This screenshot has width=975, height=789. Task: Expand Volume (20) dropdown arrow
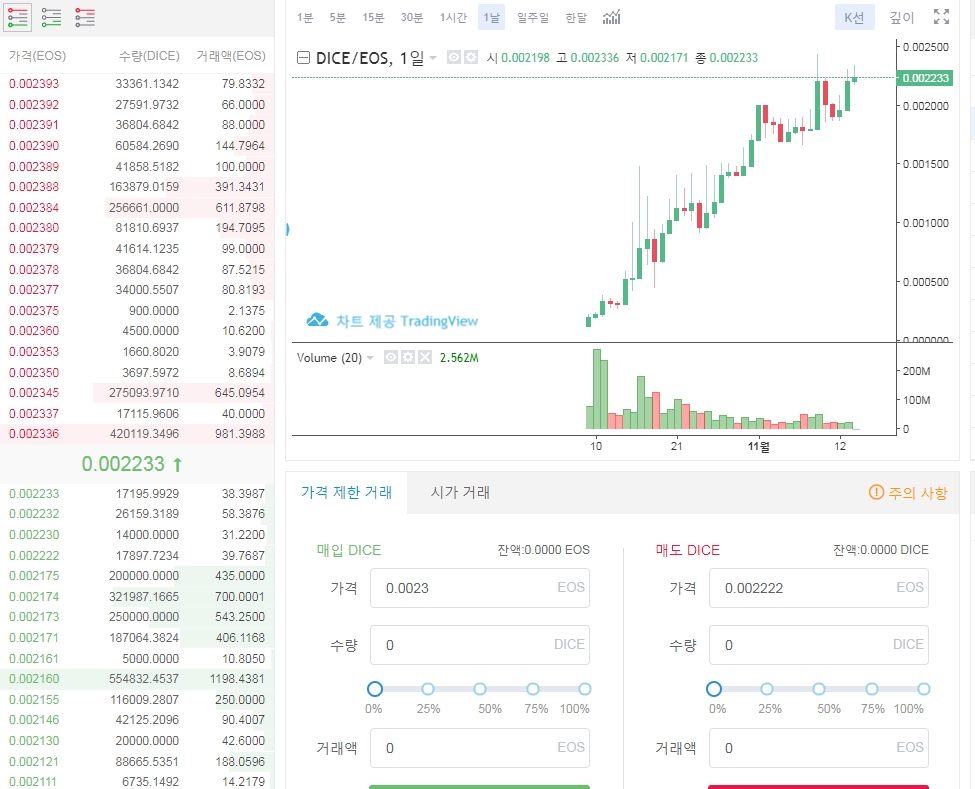click(370, 358)
